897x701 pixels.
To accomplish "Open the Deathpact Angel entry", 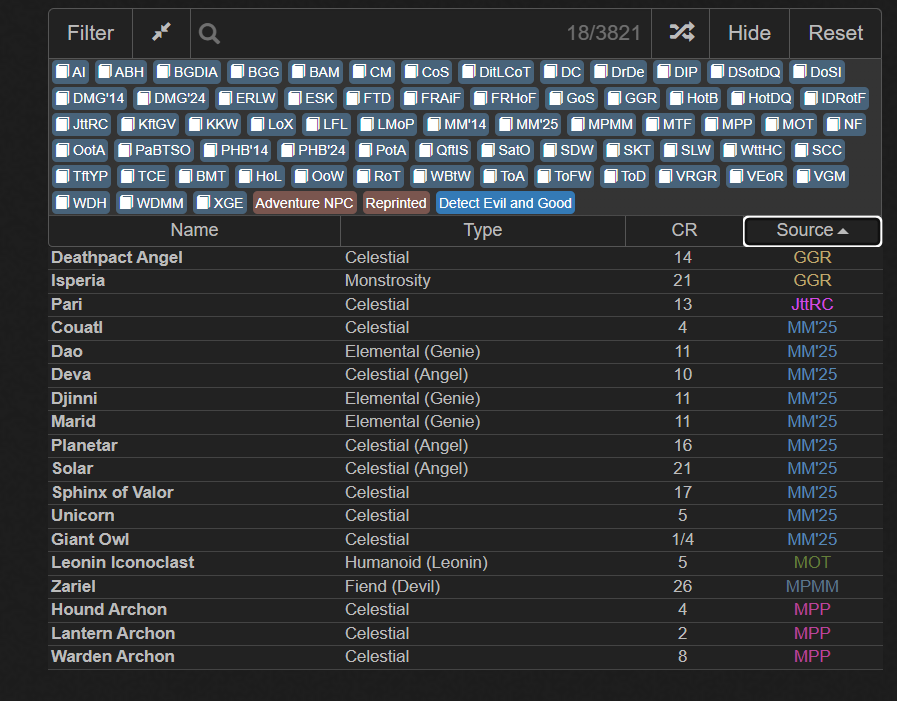I will point(465,258).
